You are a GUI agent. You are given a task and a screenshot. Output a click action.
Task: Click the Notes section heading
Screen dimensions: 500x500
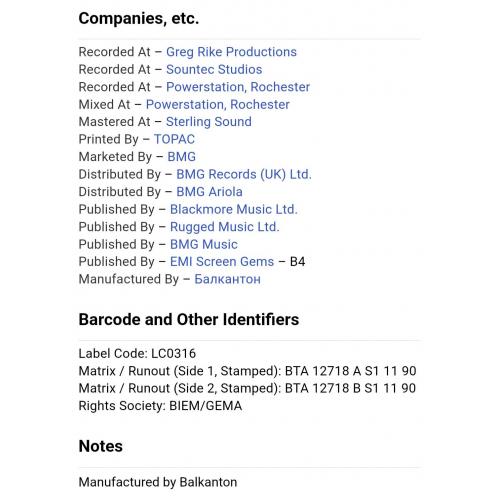(x=101, y=446)
